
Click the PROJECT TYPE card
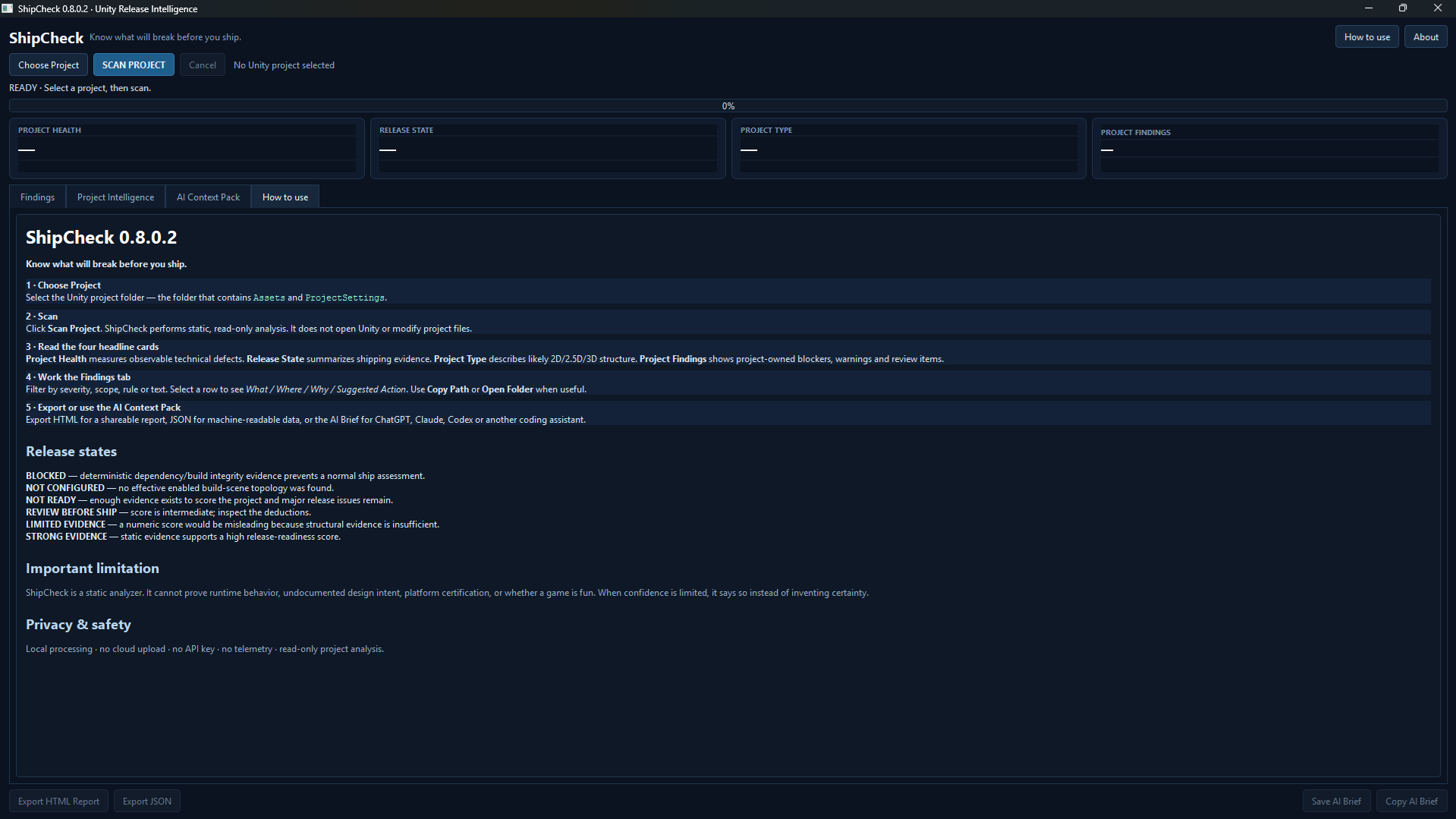(x=909, y=149)
